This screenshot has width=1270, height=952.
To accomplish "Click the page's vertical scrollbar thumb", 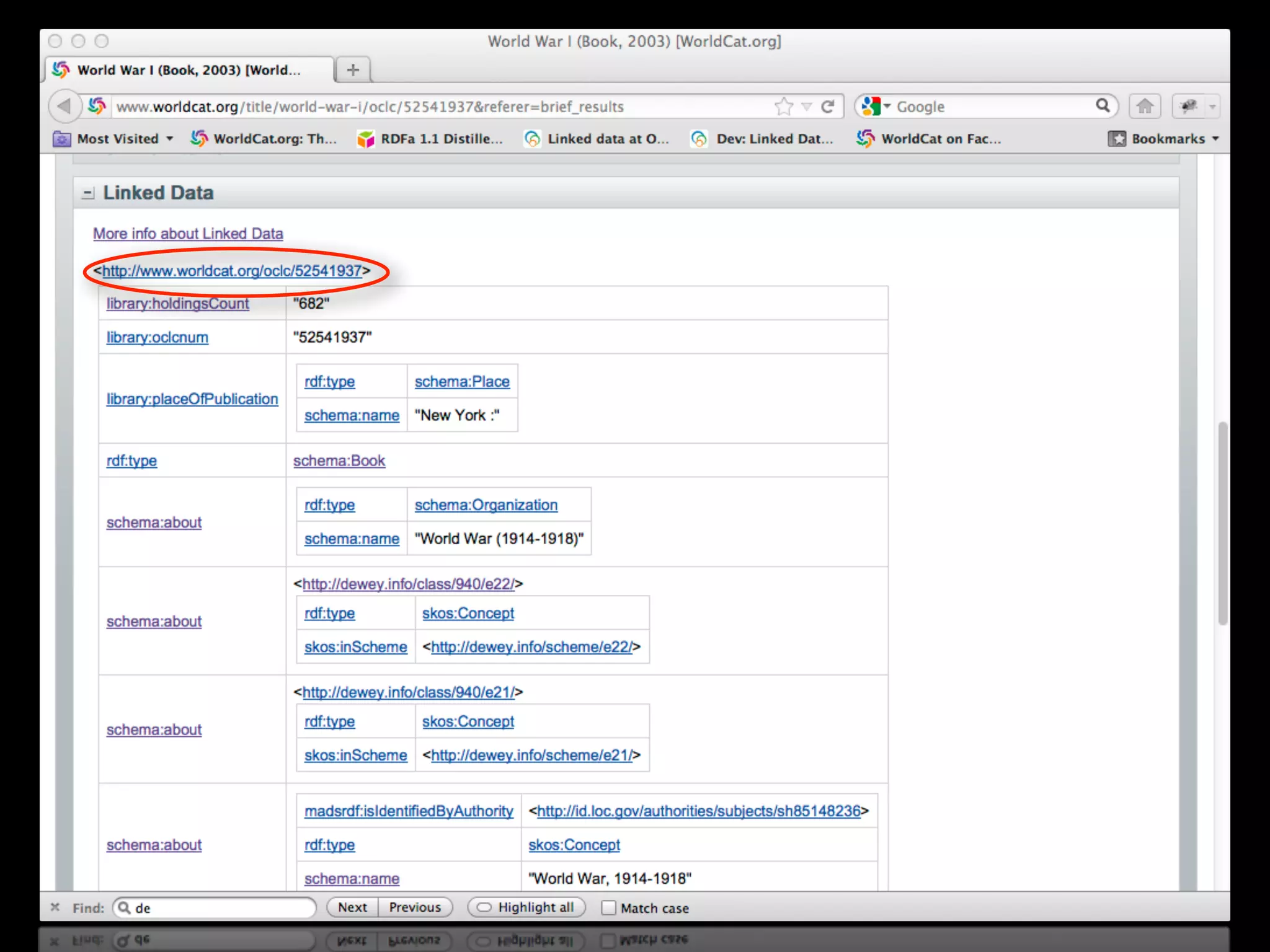I will pos(1222,522).
